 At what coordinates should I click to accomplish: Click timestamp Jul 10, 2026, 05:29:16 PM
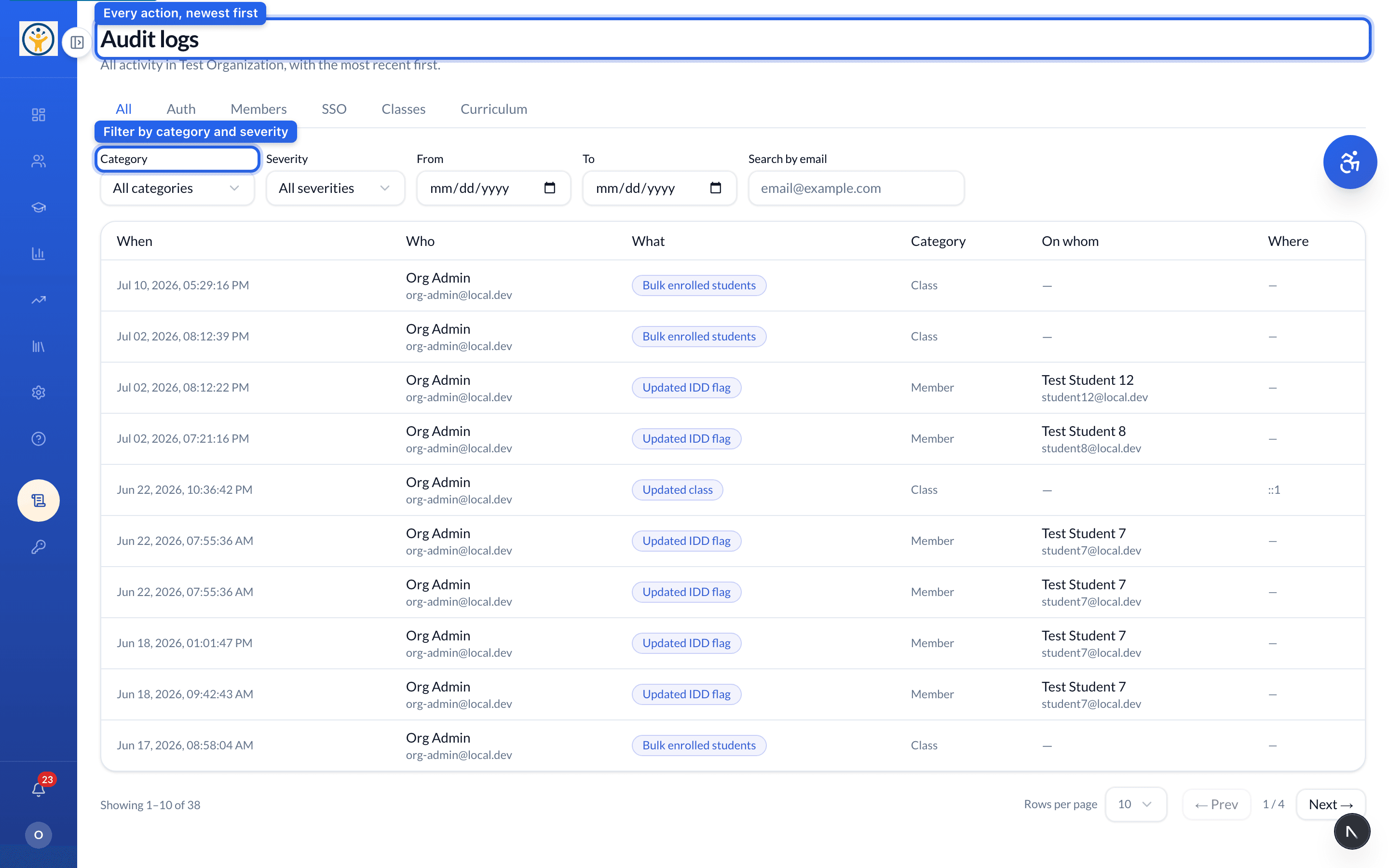point(182,285)
